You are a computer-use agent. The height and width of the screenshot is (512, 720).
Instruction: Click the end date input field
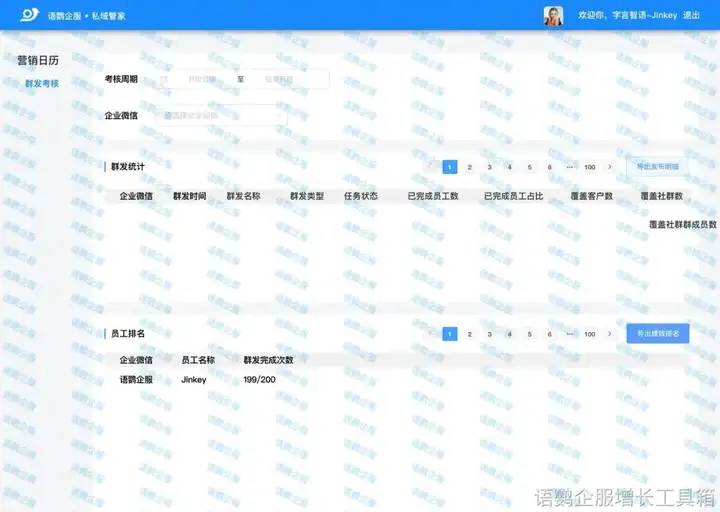click(281, 79)
